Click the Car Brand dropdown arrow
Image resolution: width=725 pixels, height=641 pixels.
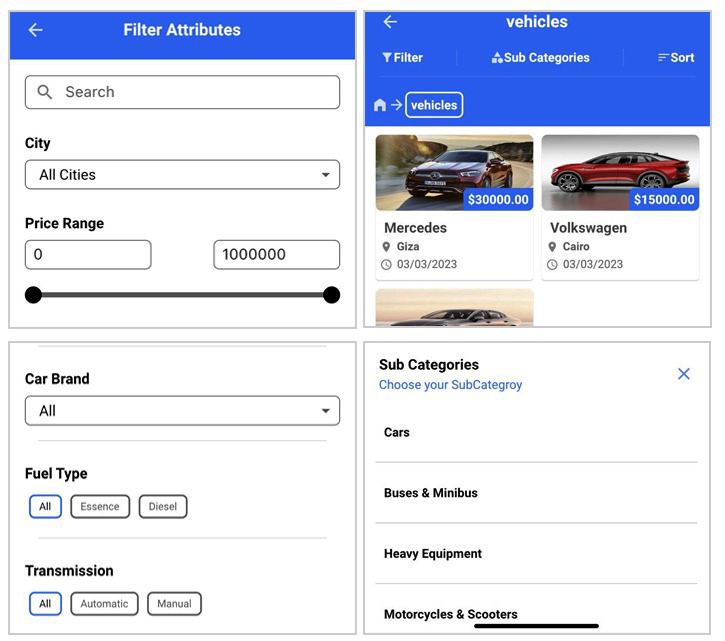pos(326,411)
